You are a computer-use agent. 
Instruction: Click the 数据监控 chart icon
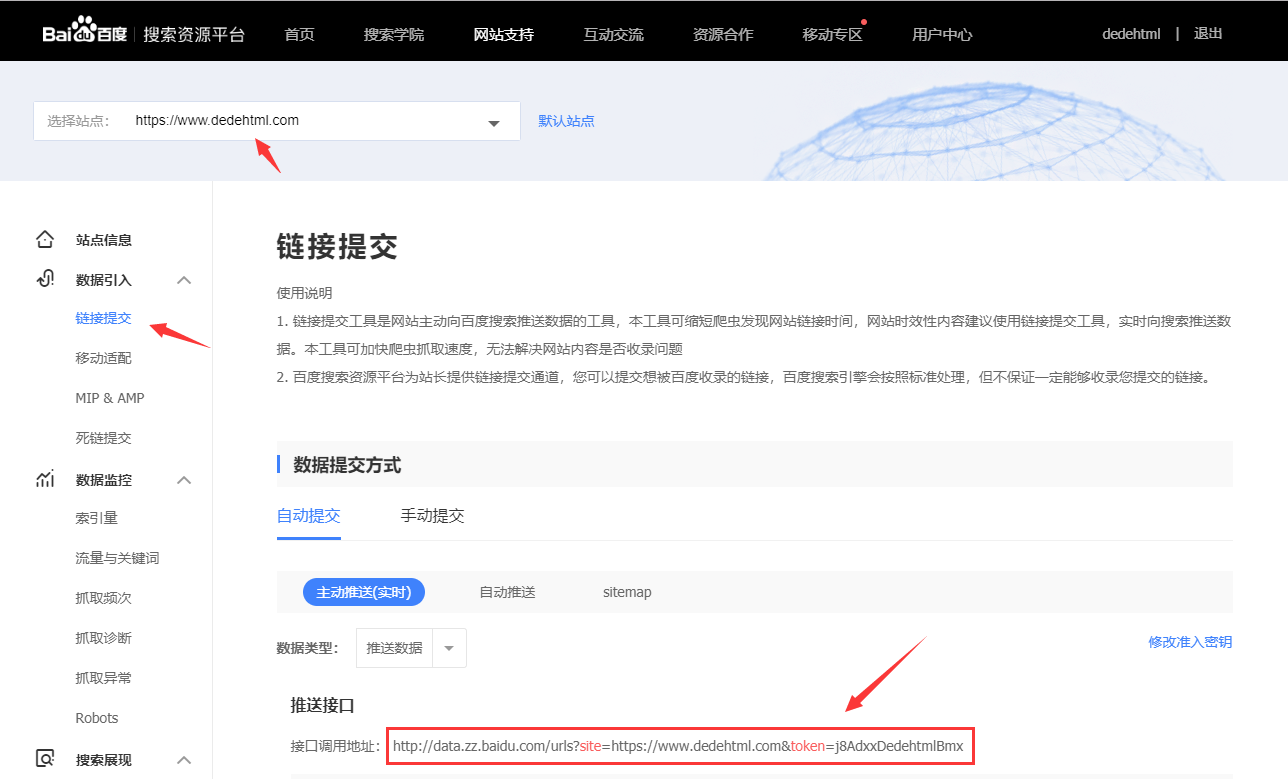[45, 480]
